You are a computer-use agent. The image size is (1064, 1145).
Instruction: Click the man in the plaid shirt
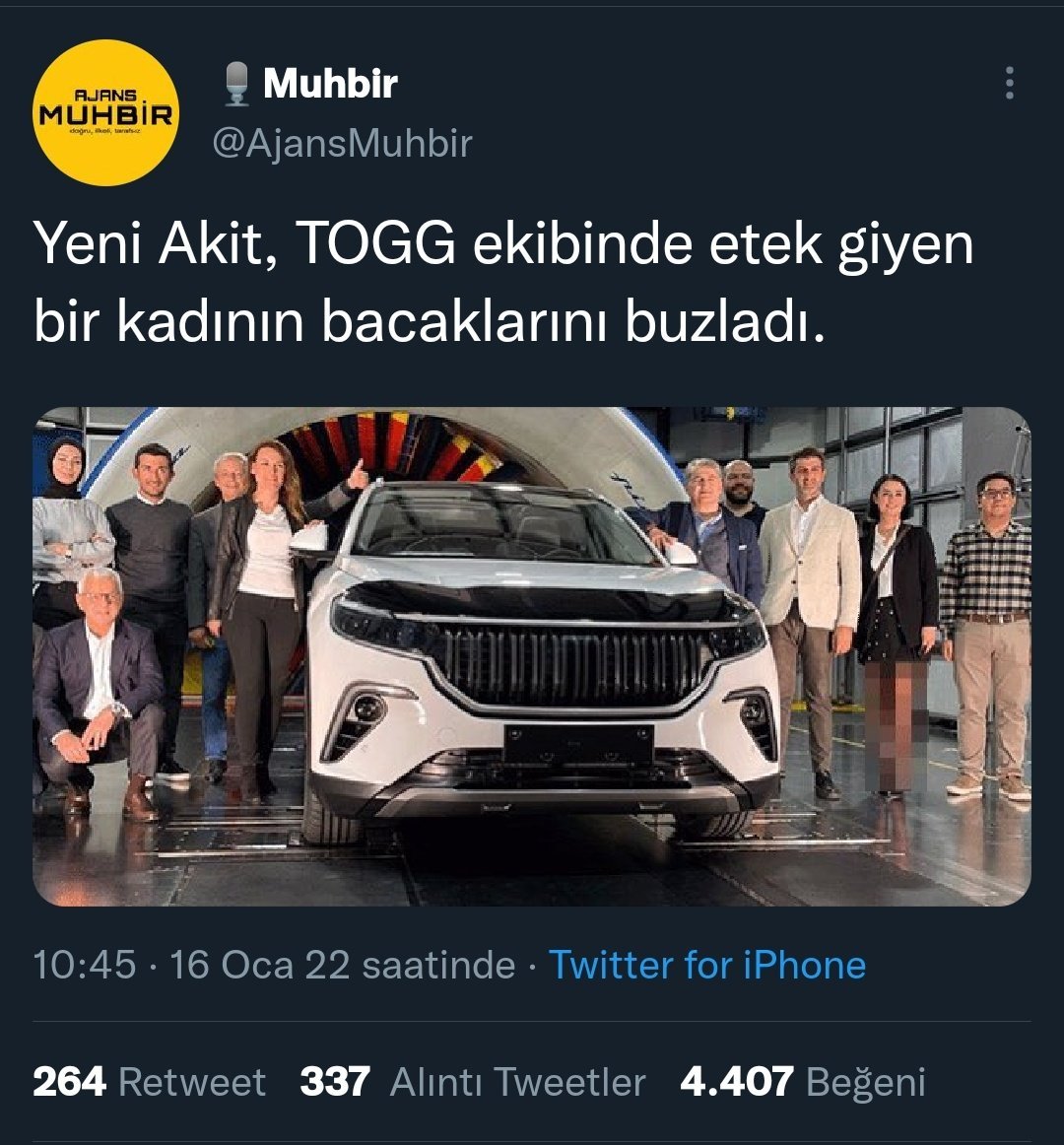click(x=987, y=634)
